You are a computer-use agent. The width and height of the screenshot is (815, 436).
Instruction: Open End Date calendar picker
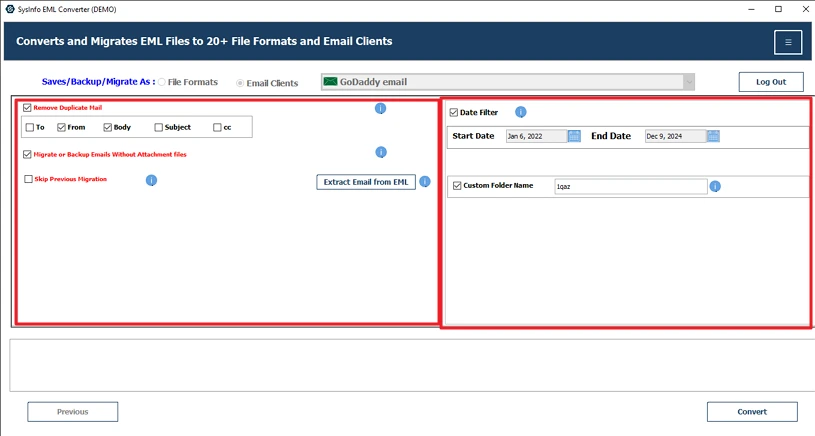(x=713, y=136)
